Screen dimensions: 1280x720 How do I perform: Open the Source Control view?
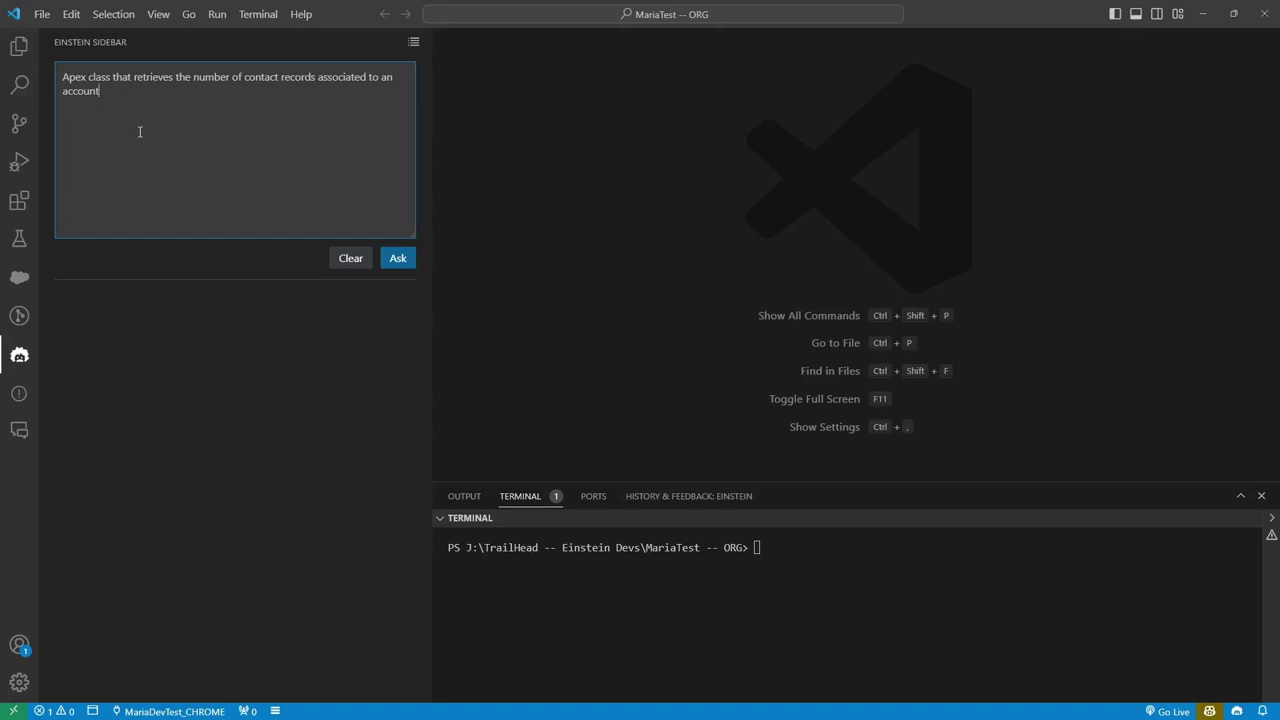click(x=19, y=123)
